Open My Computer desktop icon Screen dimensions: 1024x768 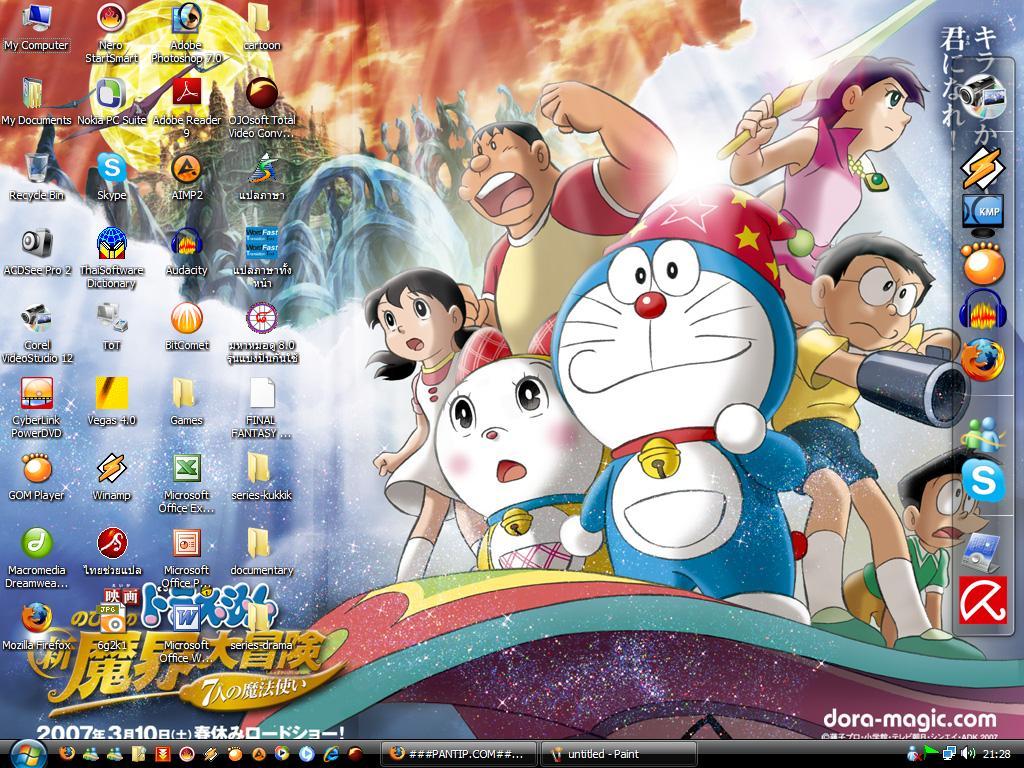coord(37,27)
